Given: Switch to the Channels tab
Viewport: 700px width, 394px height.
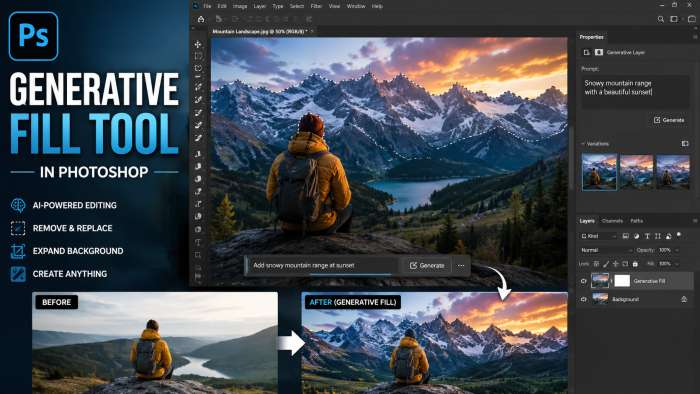Looking at the screenshot, I should tap(612, 221).
